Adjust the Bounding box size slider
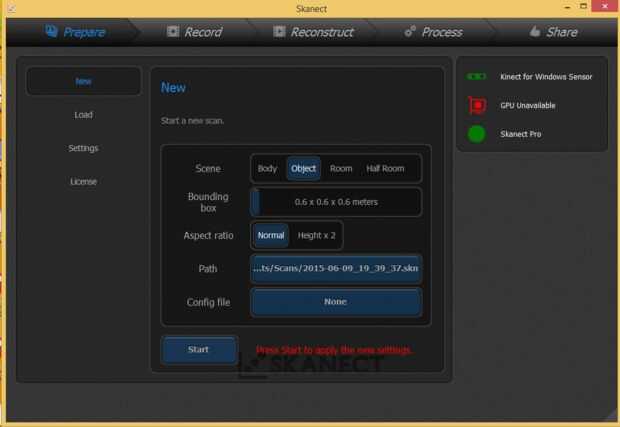The image size is (620, 427). pos(336,202)
